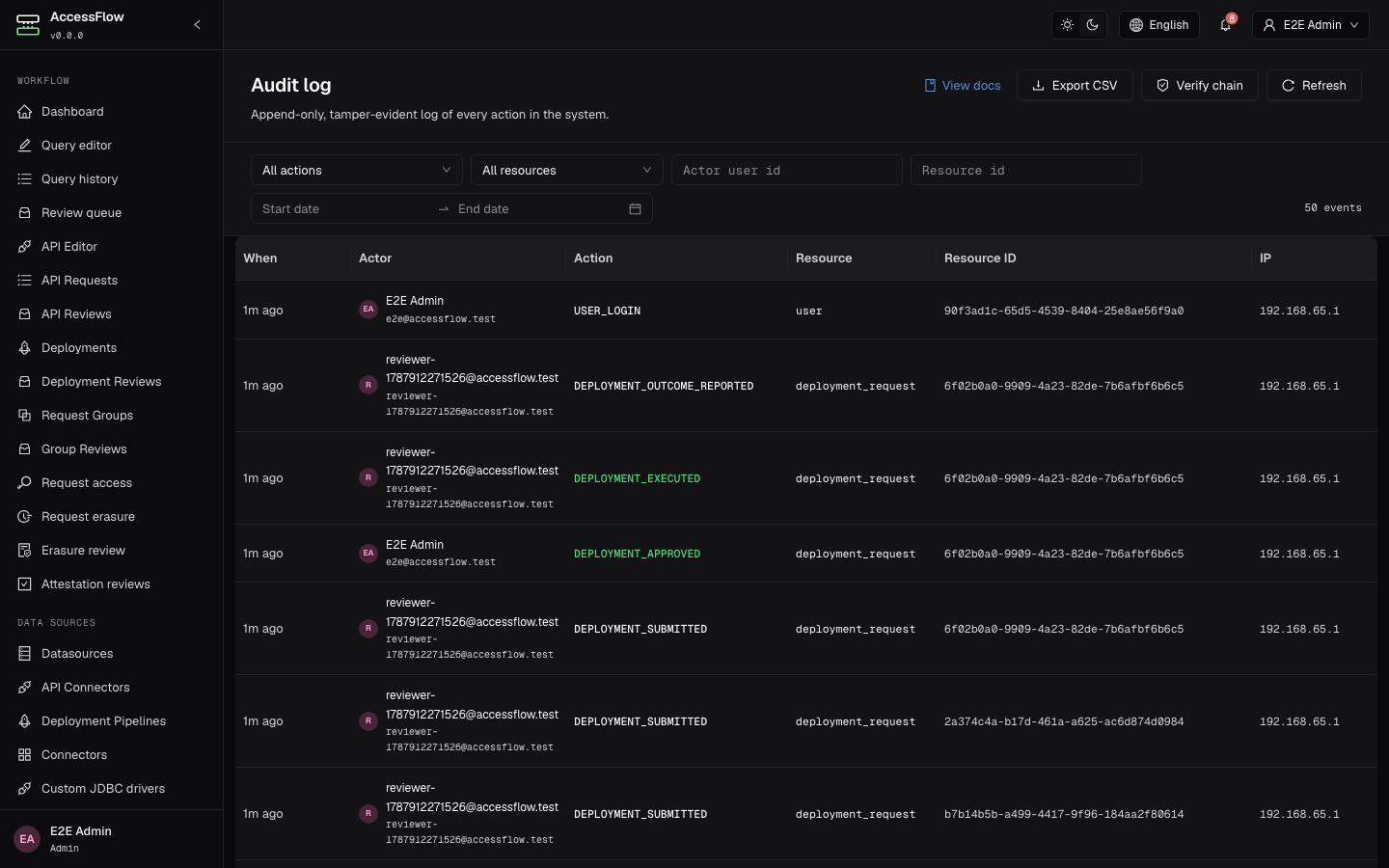Image resolution: width=1389 pixels, height=868 pixels.
Task: Expand the All actions filter dropdown
Action: click(357, 170)
